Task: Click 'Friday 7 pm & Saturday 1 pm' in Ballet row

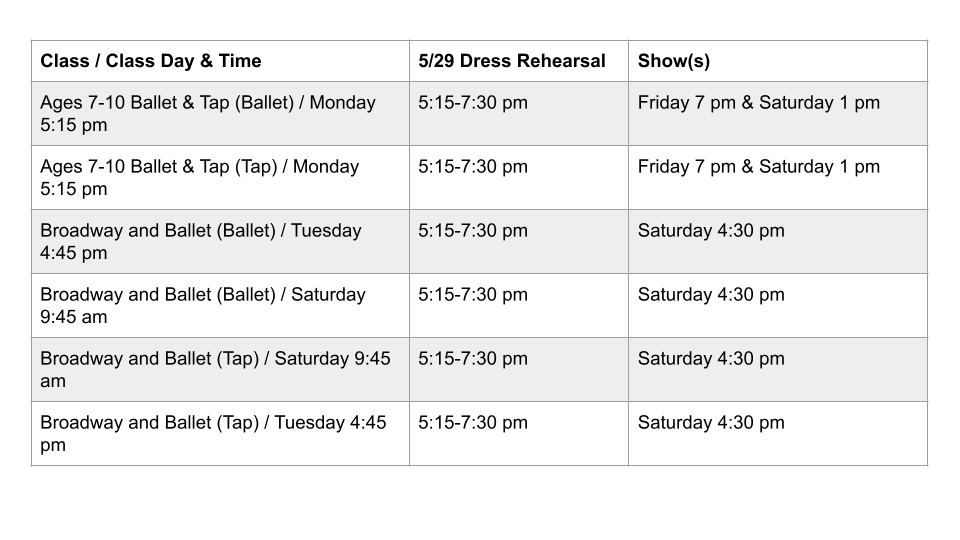Action: click(759, 102)
